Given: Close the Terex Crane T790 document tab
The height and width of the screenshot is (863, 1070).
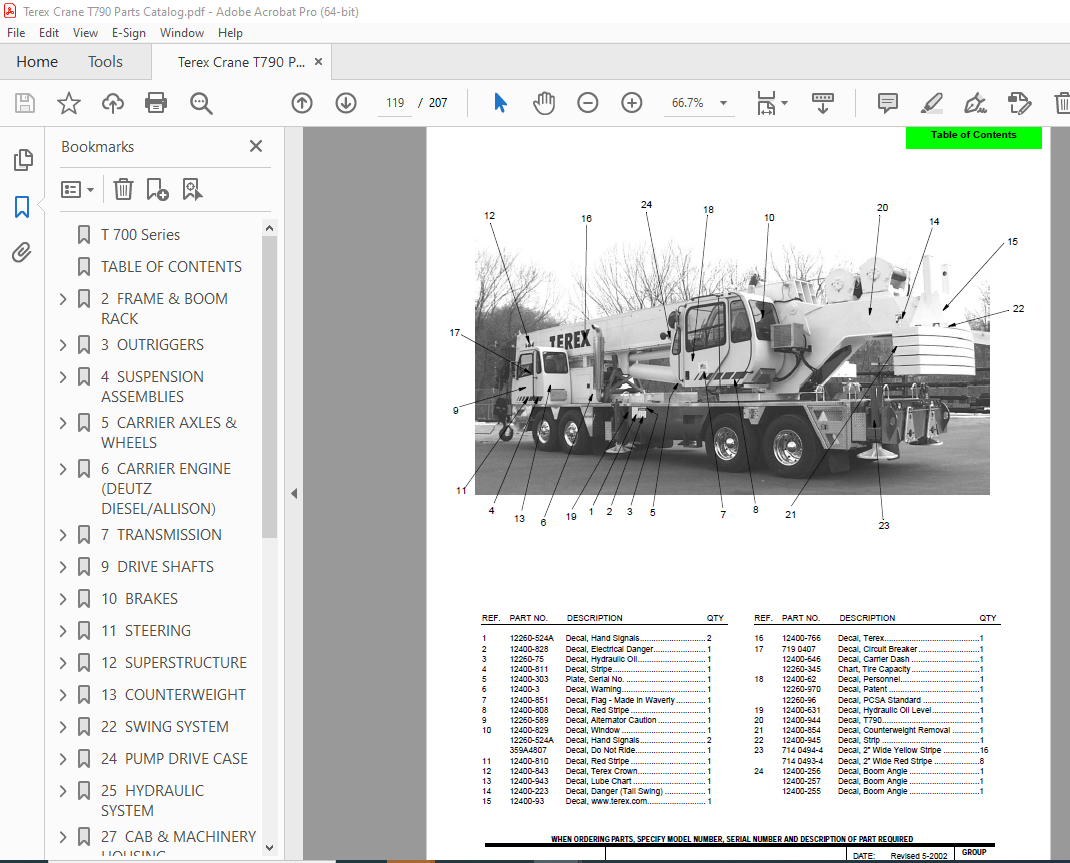Looking at the screenshot, I should pos(318,62).
